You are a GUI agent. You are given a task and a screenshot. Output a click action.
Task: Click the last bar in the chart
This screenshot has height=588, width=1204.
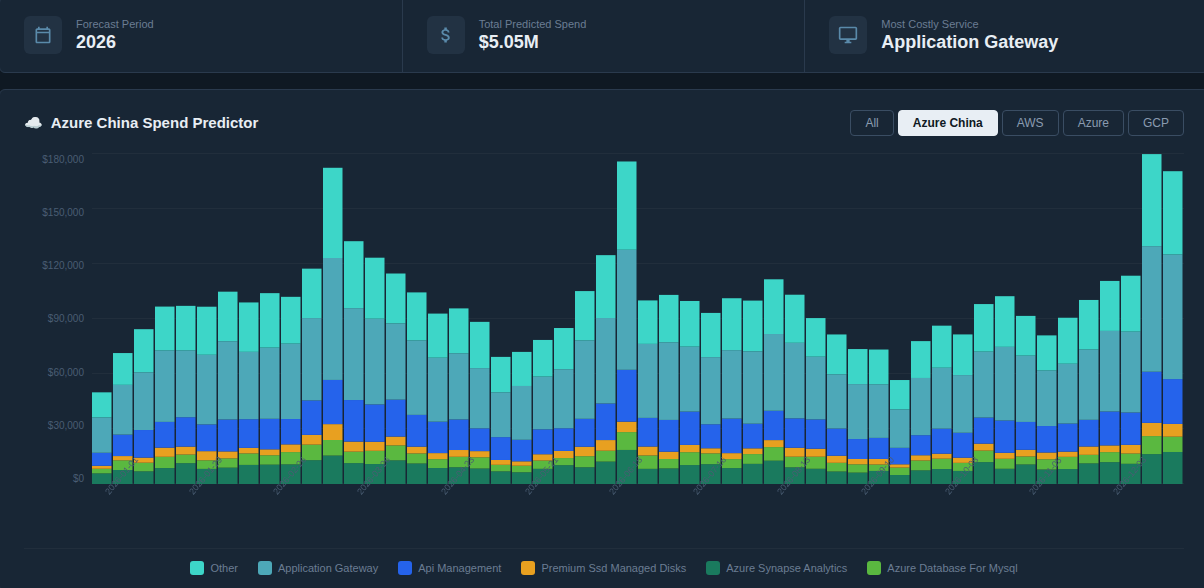pyautogui.click(x=1173, y=327)
